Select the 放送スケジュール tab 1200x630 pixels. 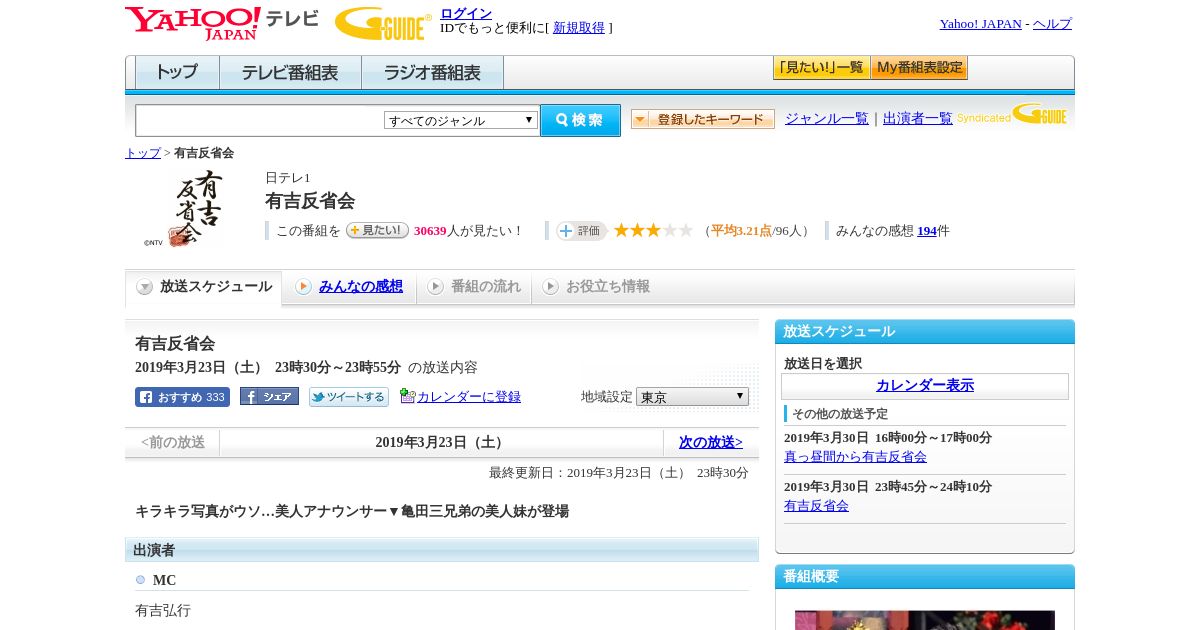pos(204,287)
